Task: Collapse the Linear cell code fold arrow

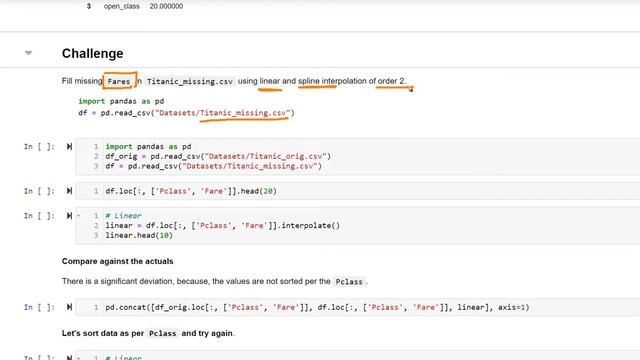Action: click(78, 216)
